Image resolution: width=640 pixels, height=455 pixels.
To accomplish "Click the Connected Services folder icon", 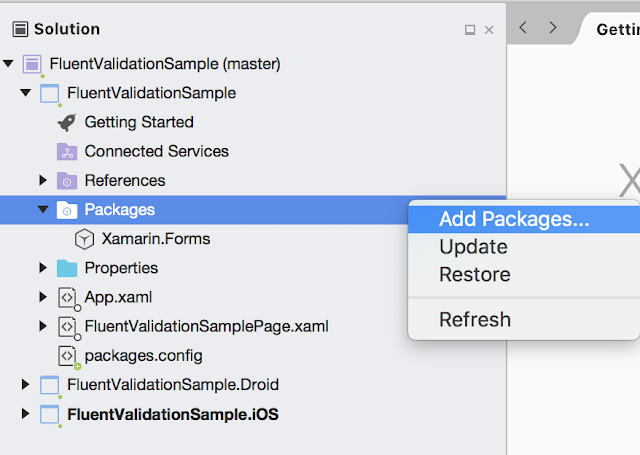I will pos(67,151).
